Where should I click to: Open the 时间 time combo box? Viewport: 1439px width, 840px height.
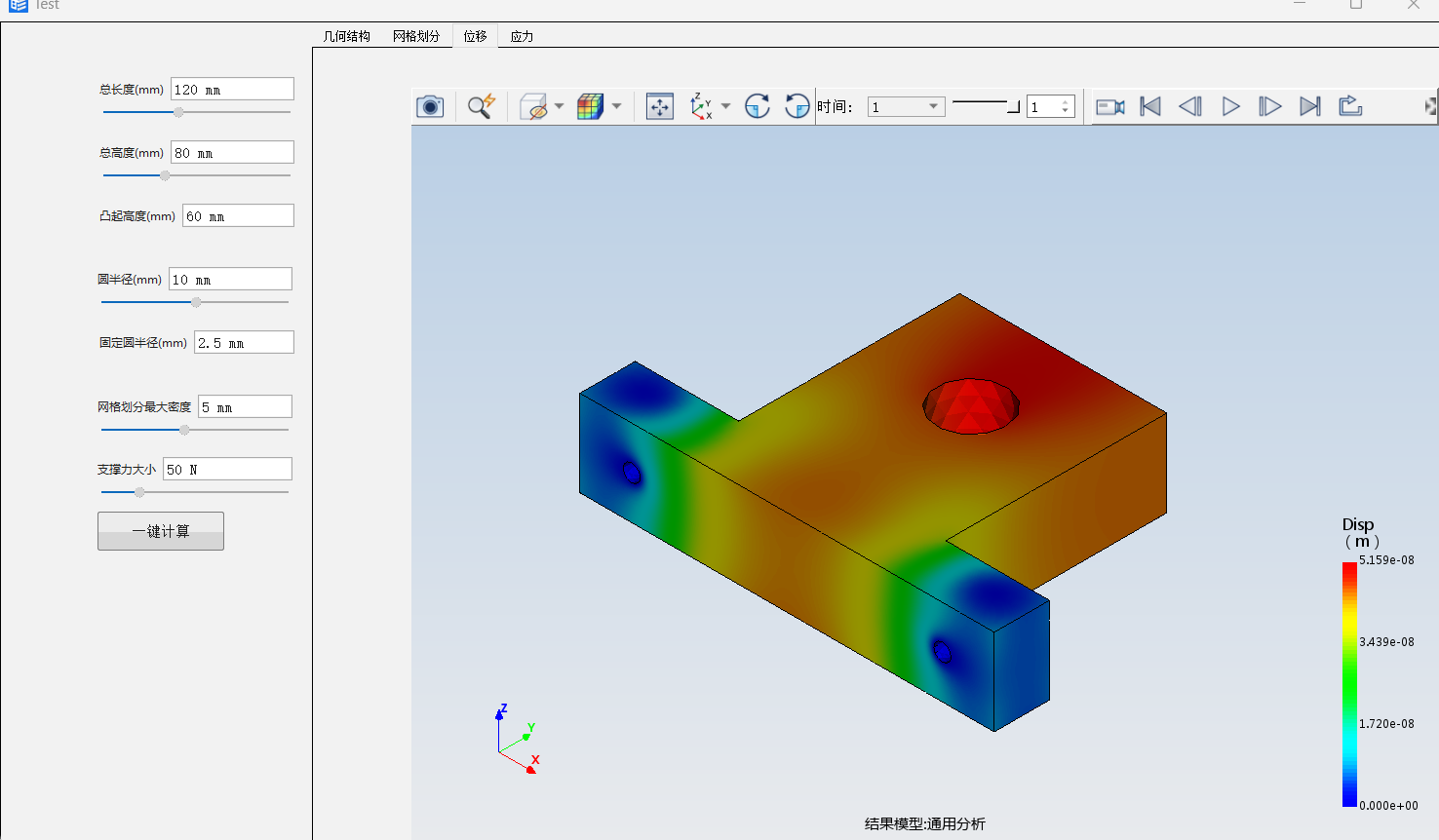(907, 106)
